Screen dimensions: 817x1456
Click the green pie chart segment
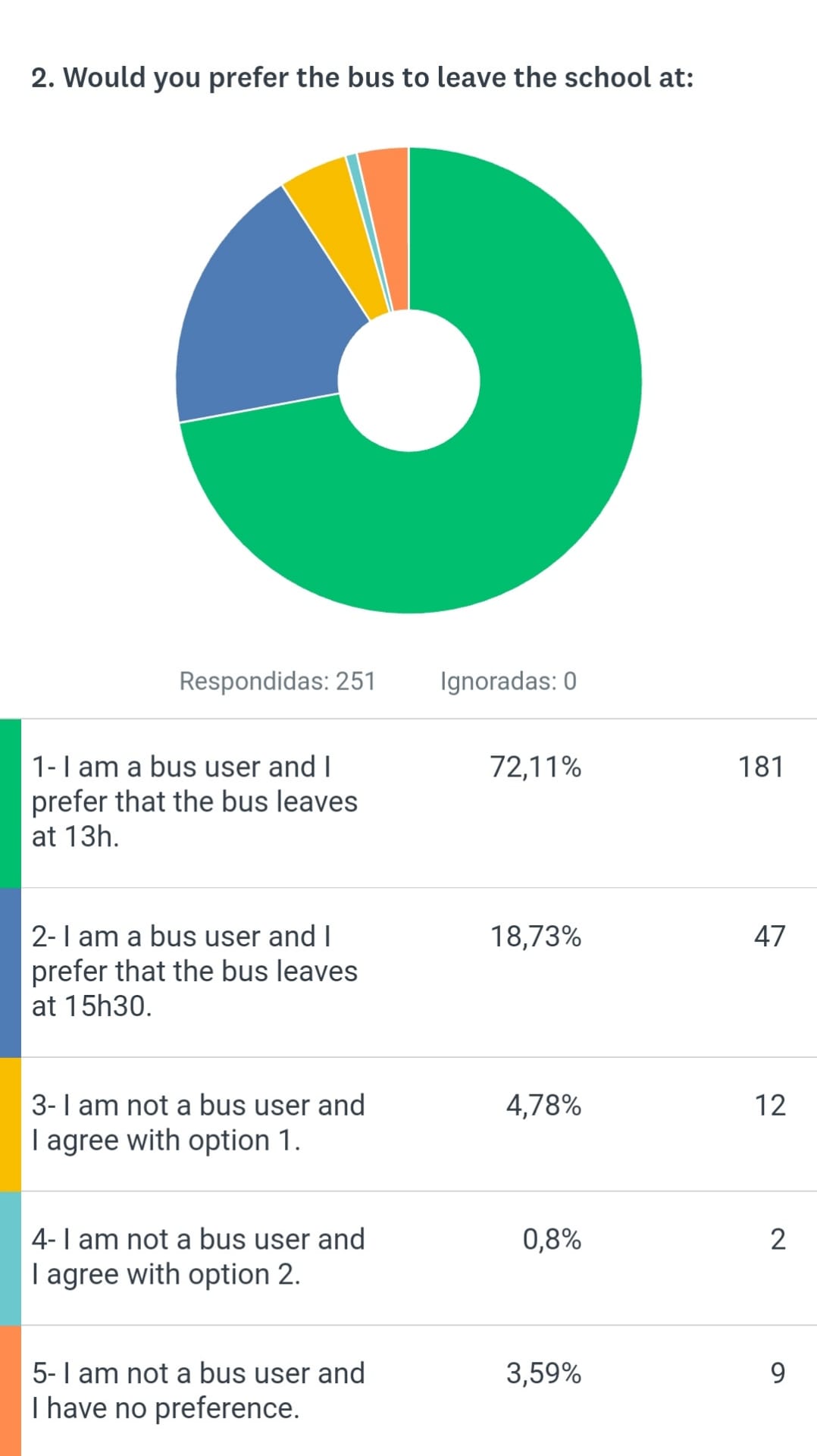pos(531,455)
